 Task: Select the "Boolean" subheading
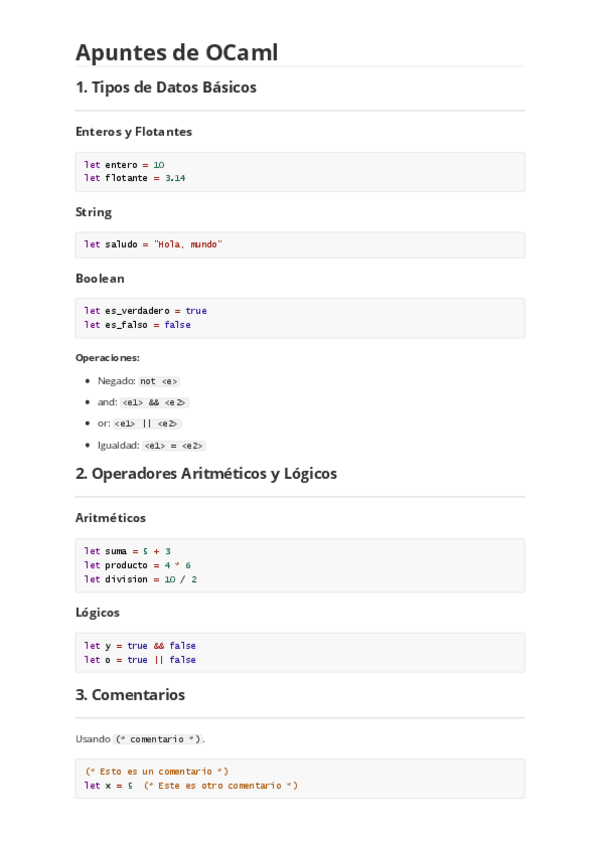[x=99, y=278]
